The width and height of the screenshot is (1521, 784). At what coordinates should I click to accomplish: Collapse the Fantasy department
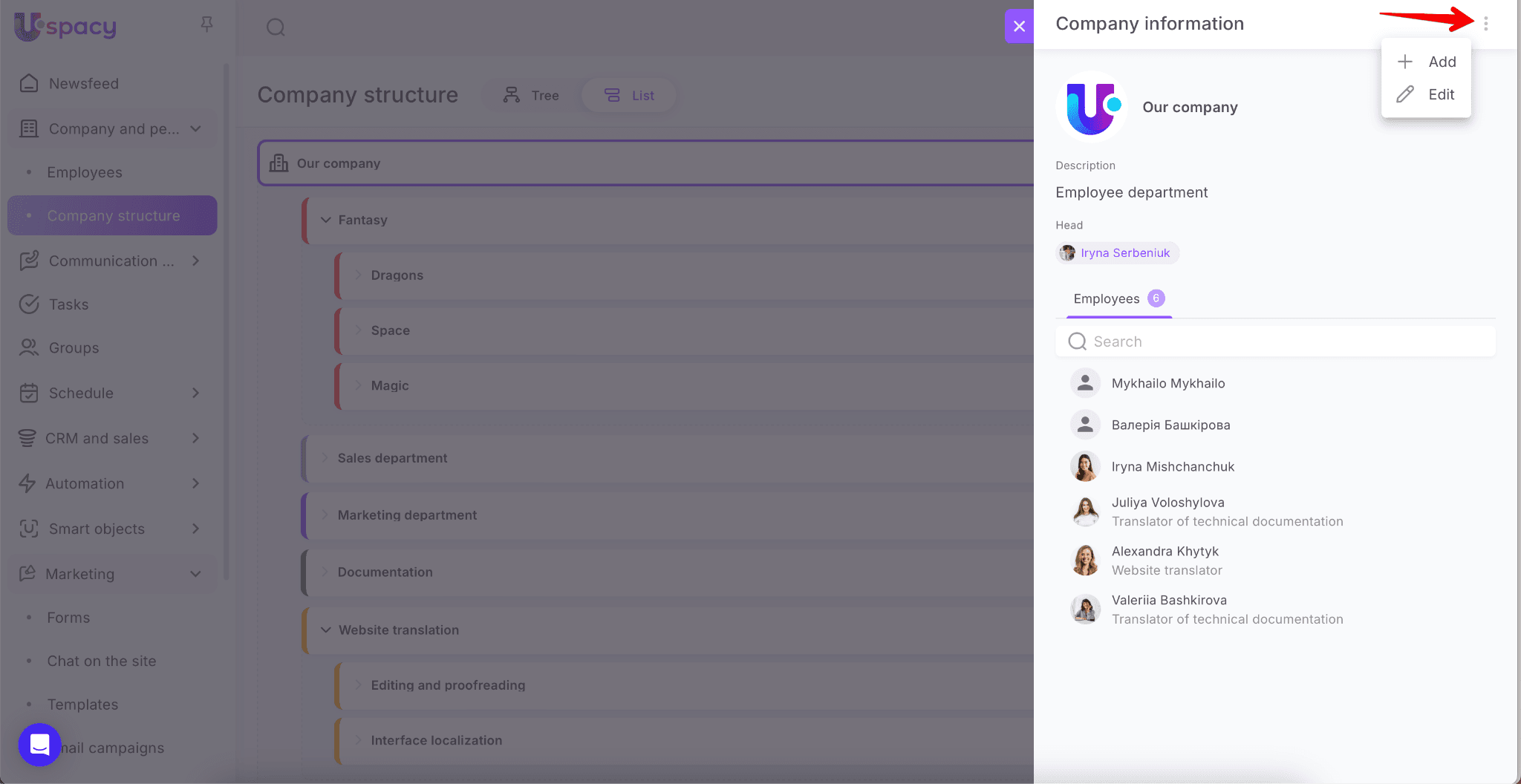(x=325, y=220)
